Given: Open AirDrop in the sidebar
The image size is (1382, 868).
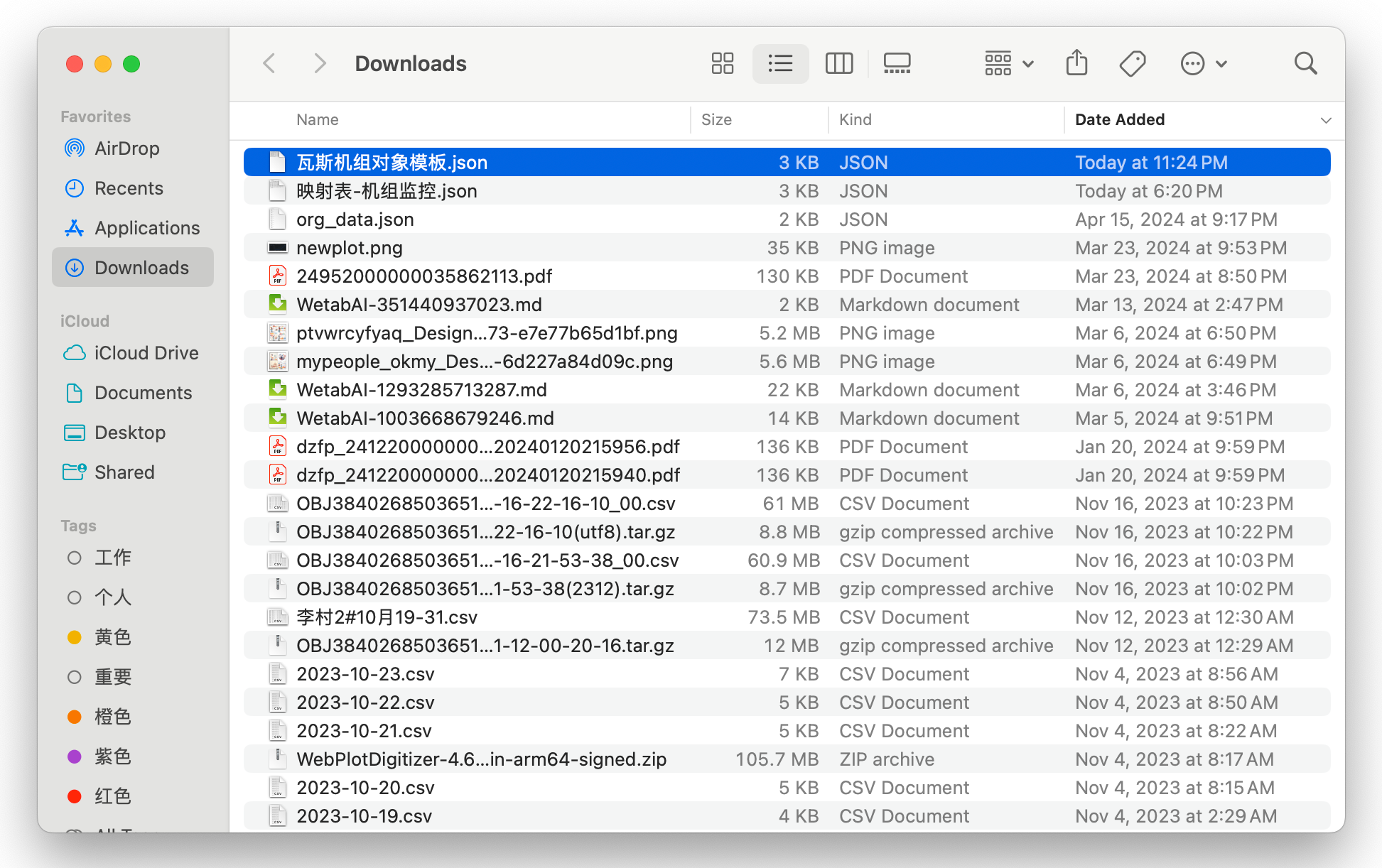Looking at the screenshot, I should pos(126,148).
